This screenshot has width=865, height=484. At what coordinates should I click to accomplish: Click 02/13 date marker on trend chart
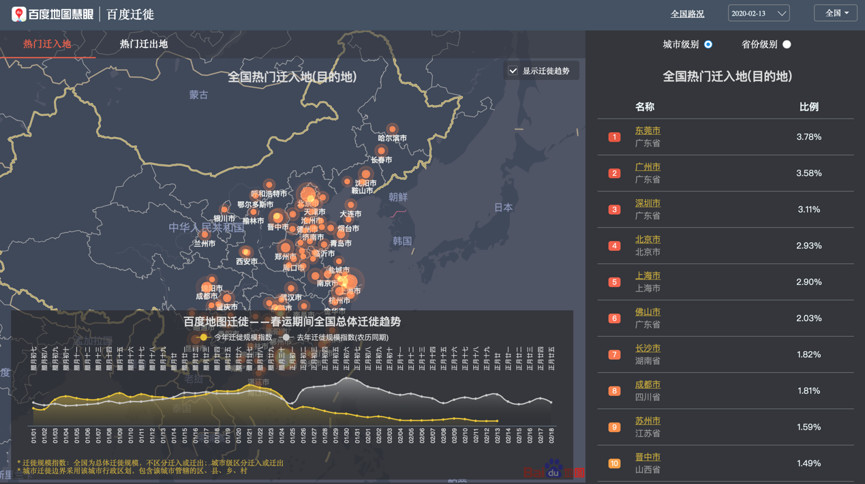point(498,435)
